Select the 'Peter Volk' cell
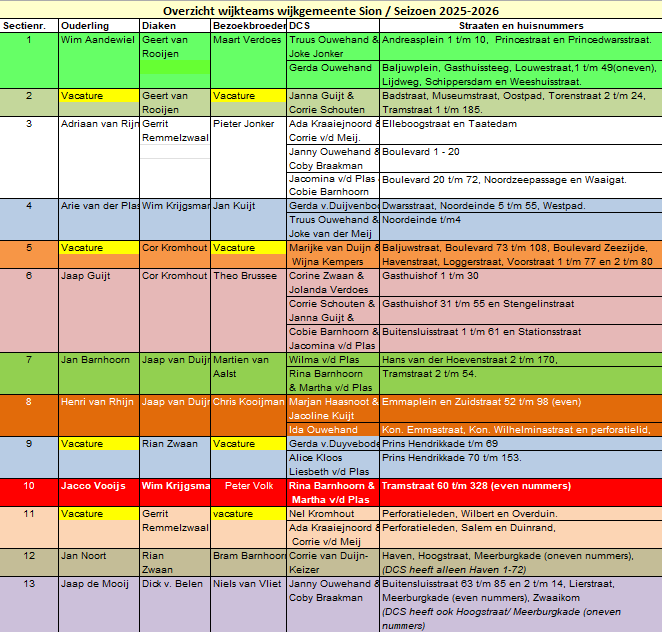 (249, 486)
